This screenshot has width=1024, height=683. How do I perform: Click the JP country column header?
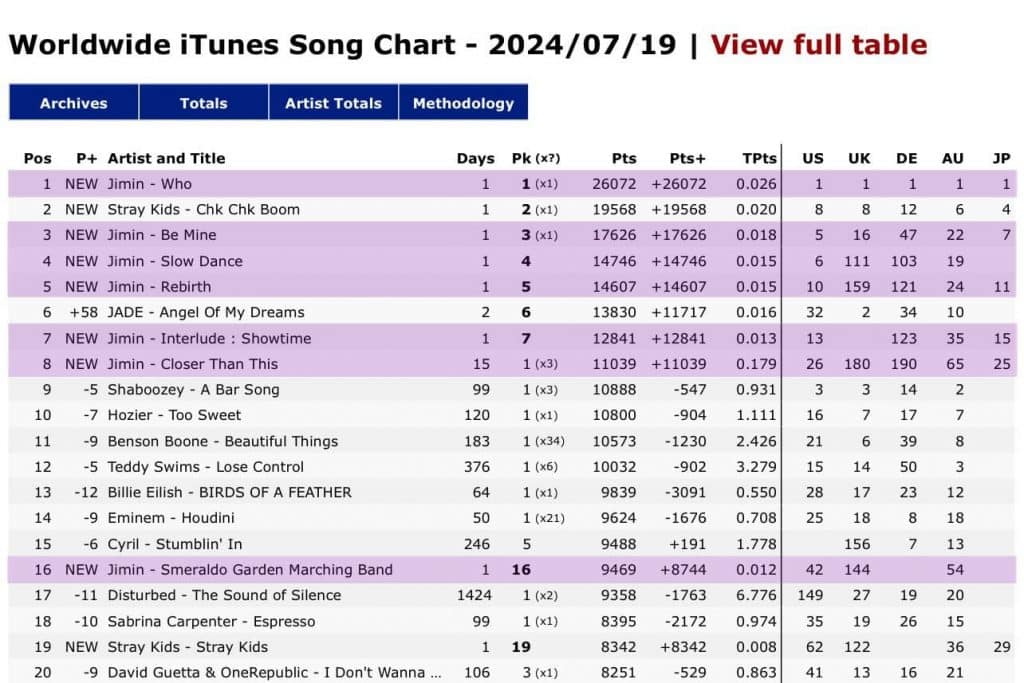[x=1001, y=158]
